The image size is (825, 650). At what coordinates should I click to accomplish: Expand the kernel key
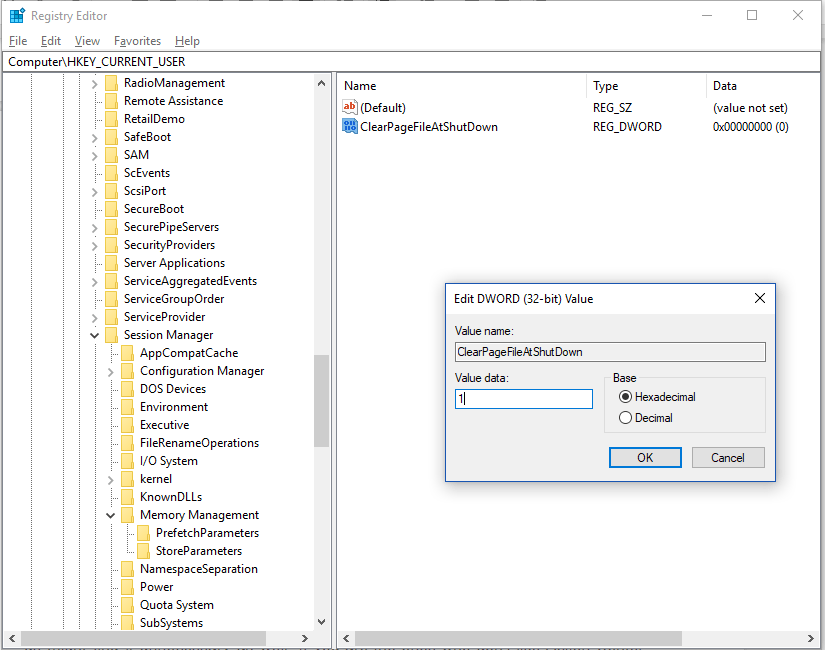(110, 478)
